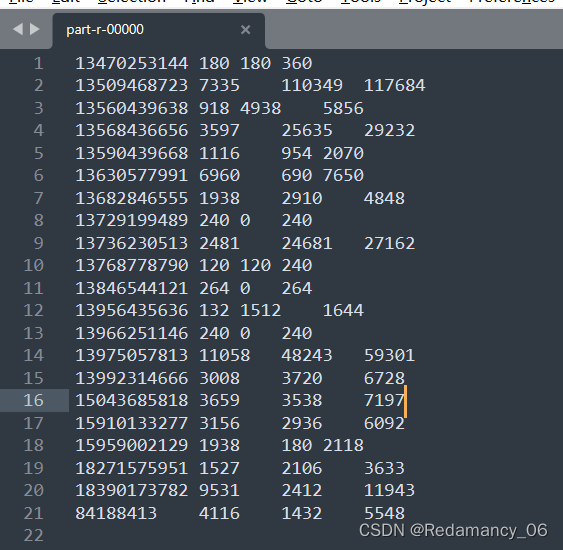
Task: Click phone number 13560439638
Action: click(131, 108)
